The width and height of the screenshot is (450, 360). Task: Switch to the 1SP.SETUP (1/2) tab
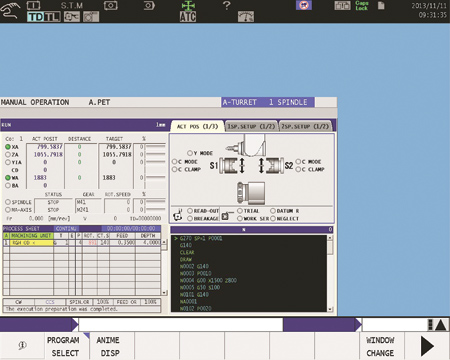point(251,126)
